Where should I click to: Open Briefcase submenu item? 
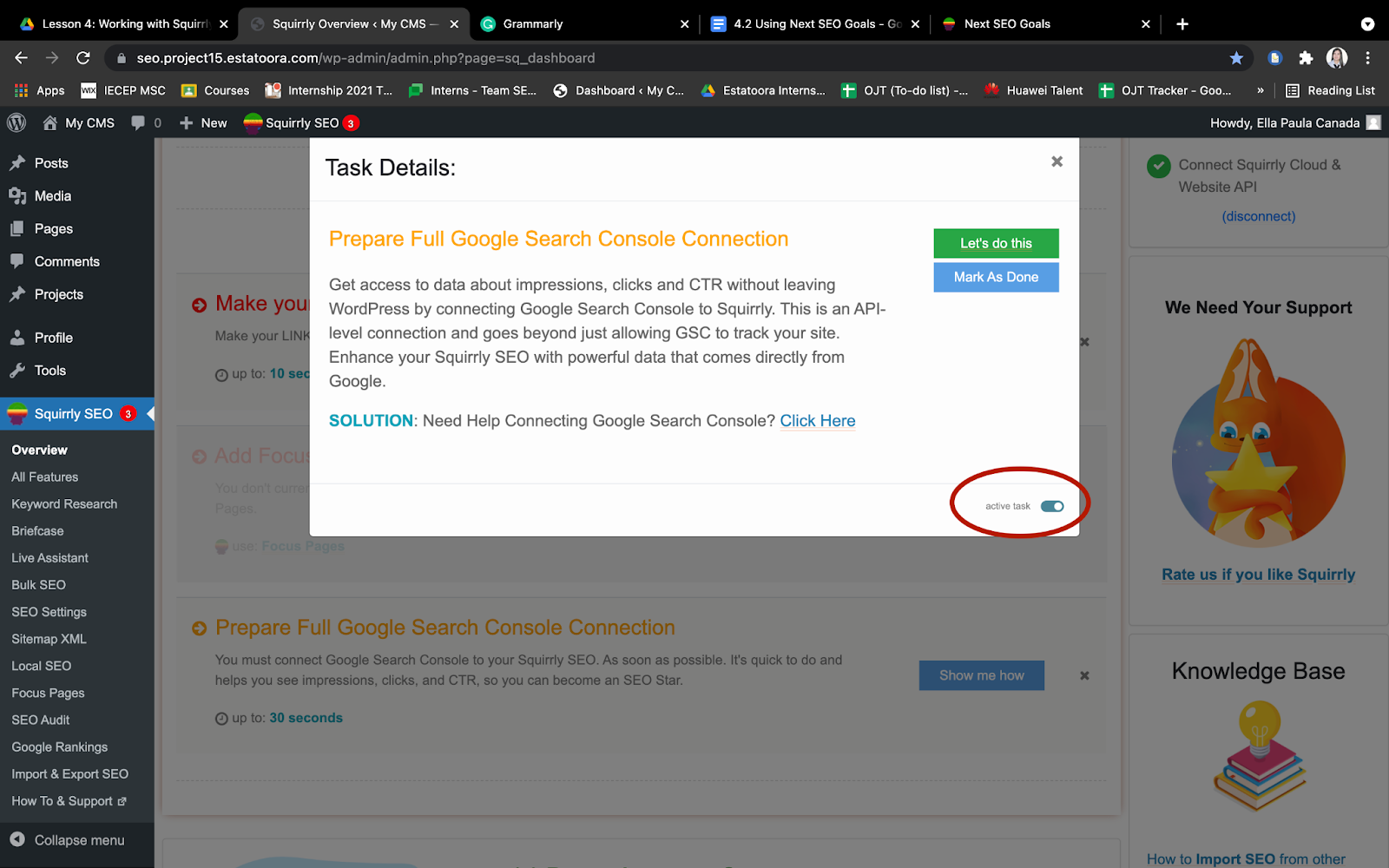pyautogui.click(x=37, y=531)
